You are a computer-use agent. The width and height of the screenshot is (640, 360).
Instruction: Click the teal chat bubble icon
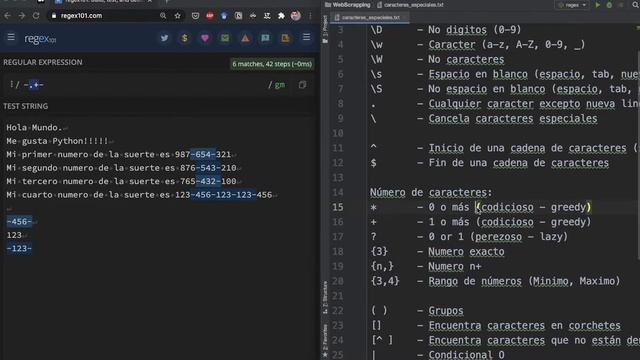[x=265, y=38]
